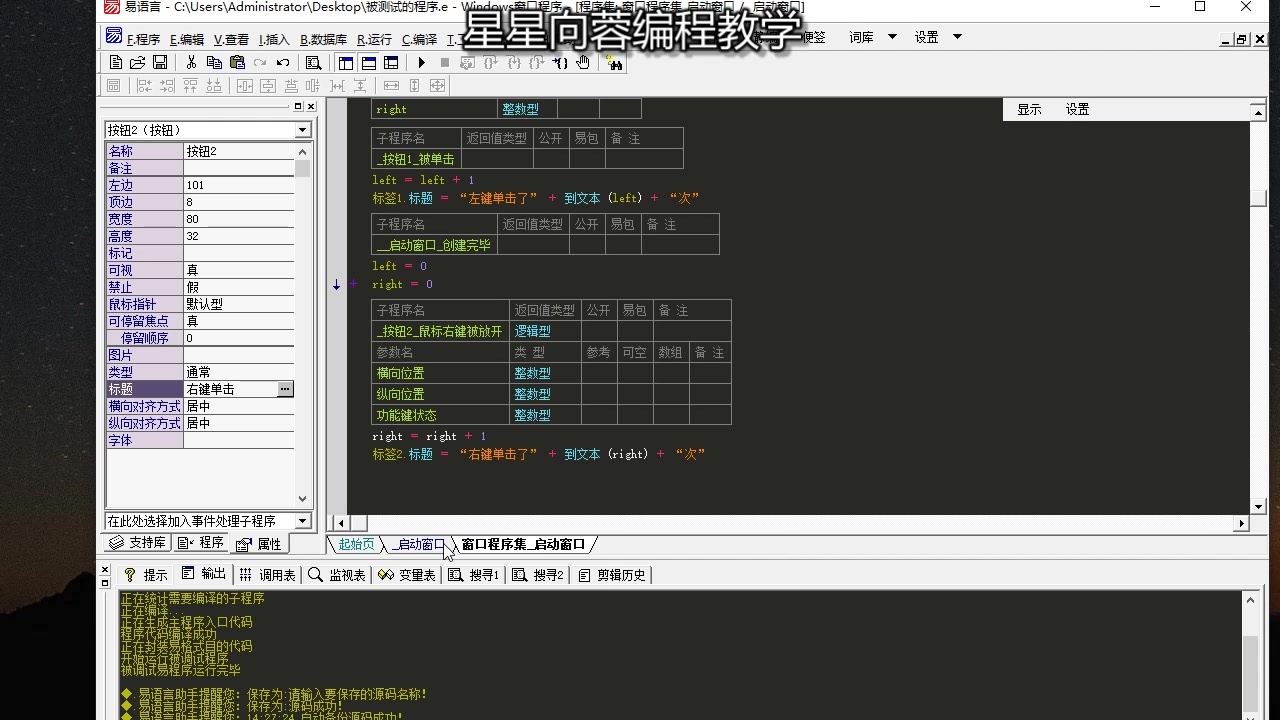Image resolution: width=1280 pixels, height=720 pixels.
Task: Open the Find dialog from the toolbar
Action: coord(313,62)
